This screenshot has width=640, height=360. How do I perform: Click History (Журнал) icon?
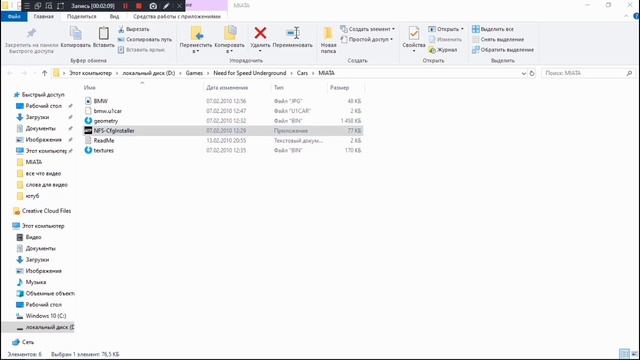coord(432,50)
